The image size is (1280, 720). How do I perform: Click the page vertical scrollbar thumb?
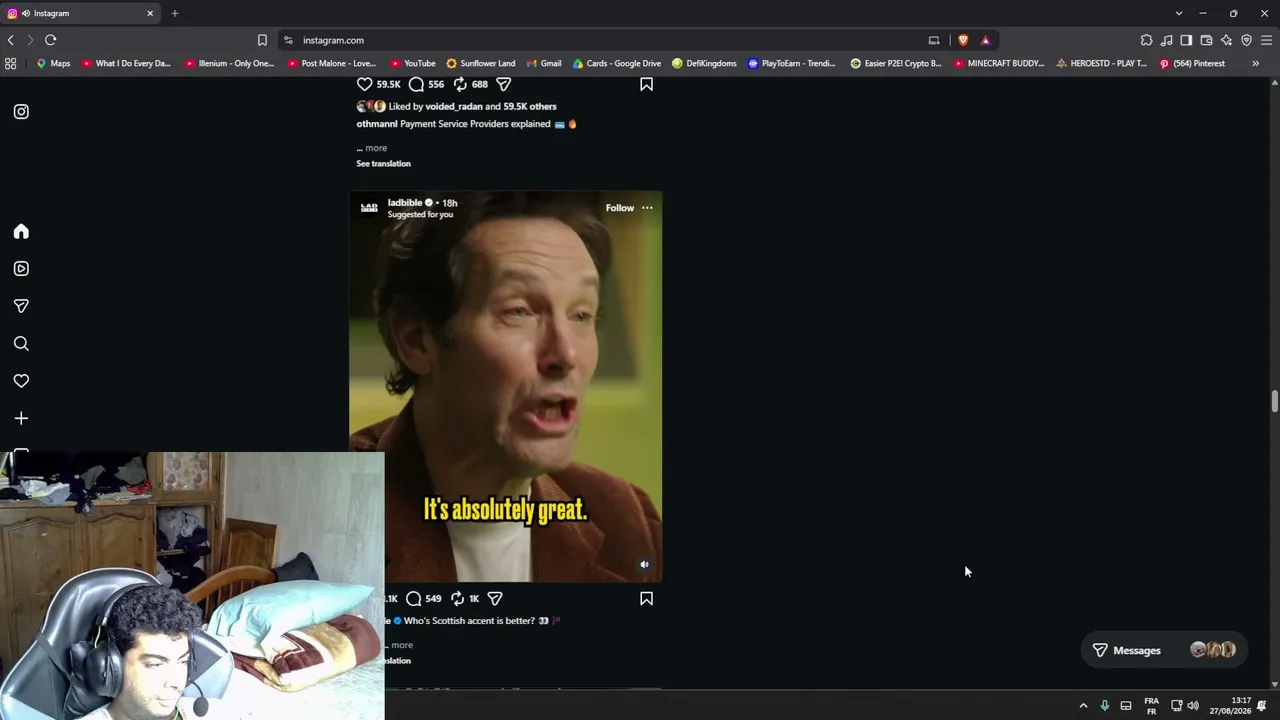point(1274,401)
